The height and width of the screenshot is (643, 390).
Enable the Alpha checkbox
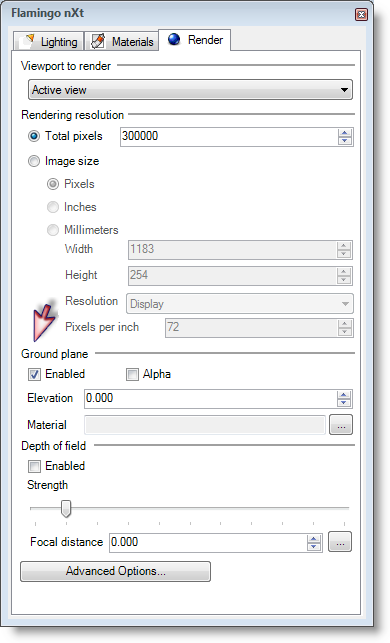132,374
